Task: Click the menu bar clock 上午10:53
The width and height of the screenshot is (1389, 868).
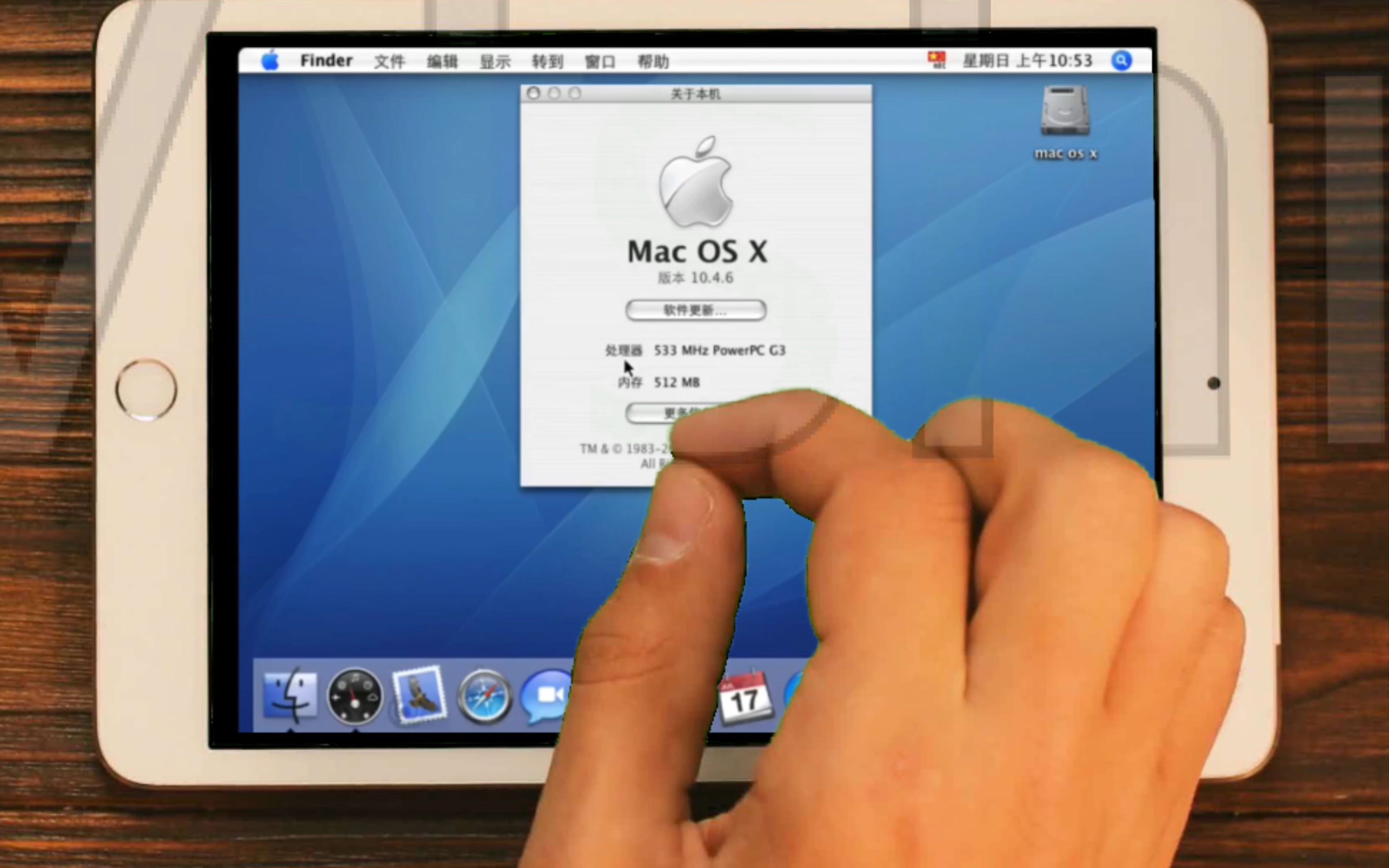Action: pos(1055,61)
